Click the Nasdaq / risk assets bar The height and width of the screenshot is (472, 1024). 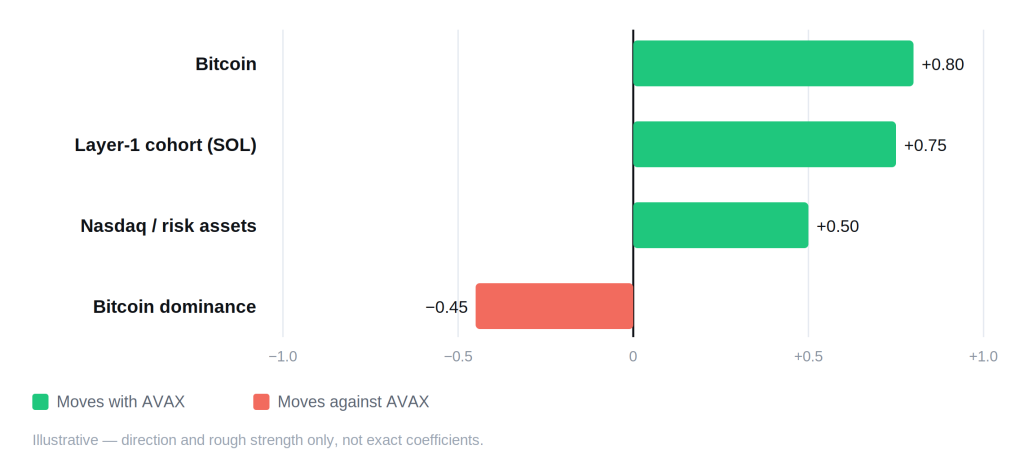coord(720,225)
